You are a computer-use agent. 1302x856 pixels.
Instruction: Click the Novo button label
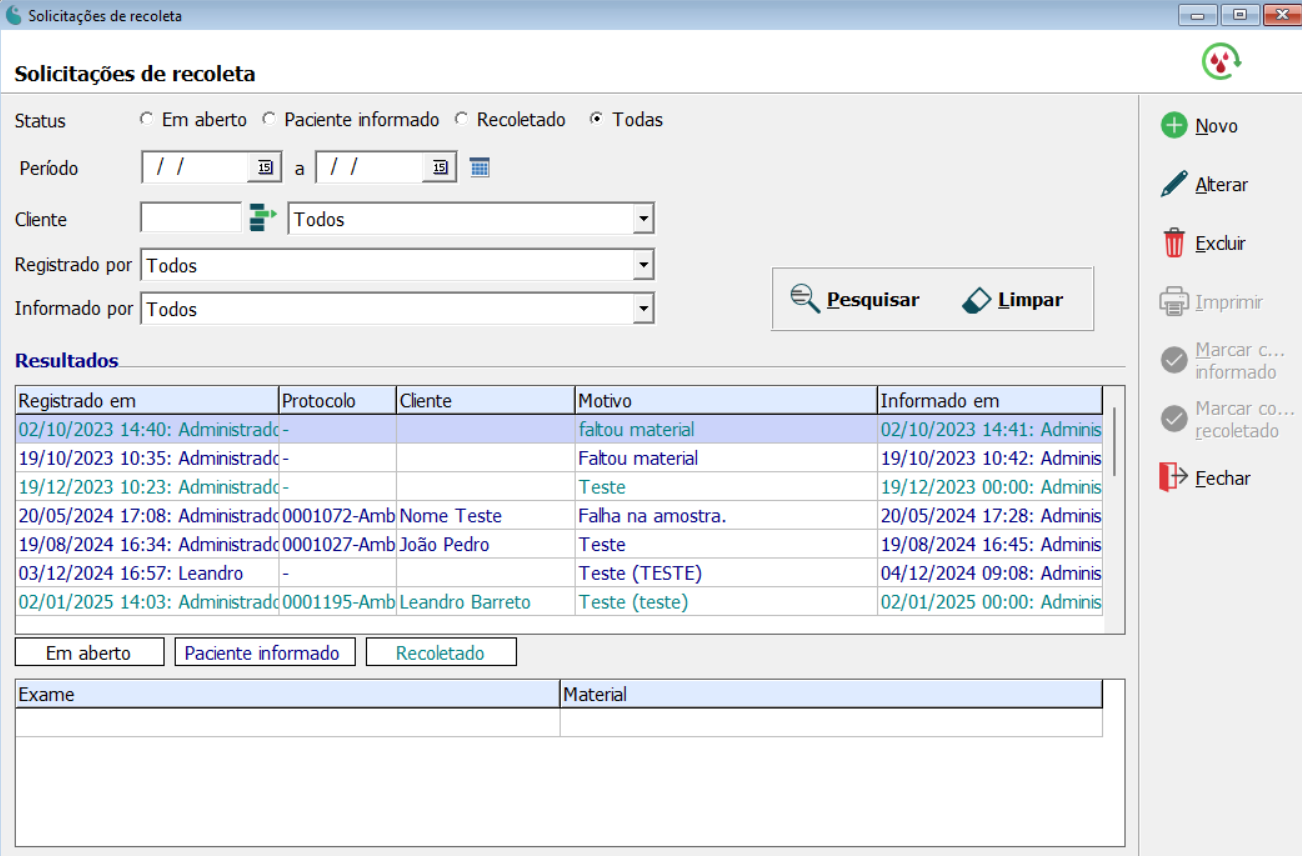point(1217,126)
